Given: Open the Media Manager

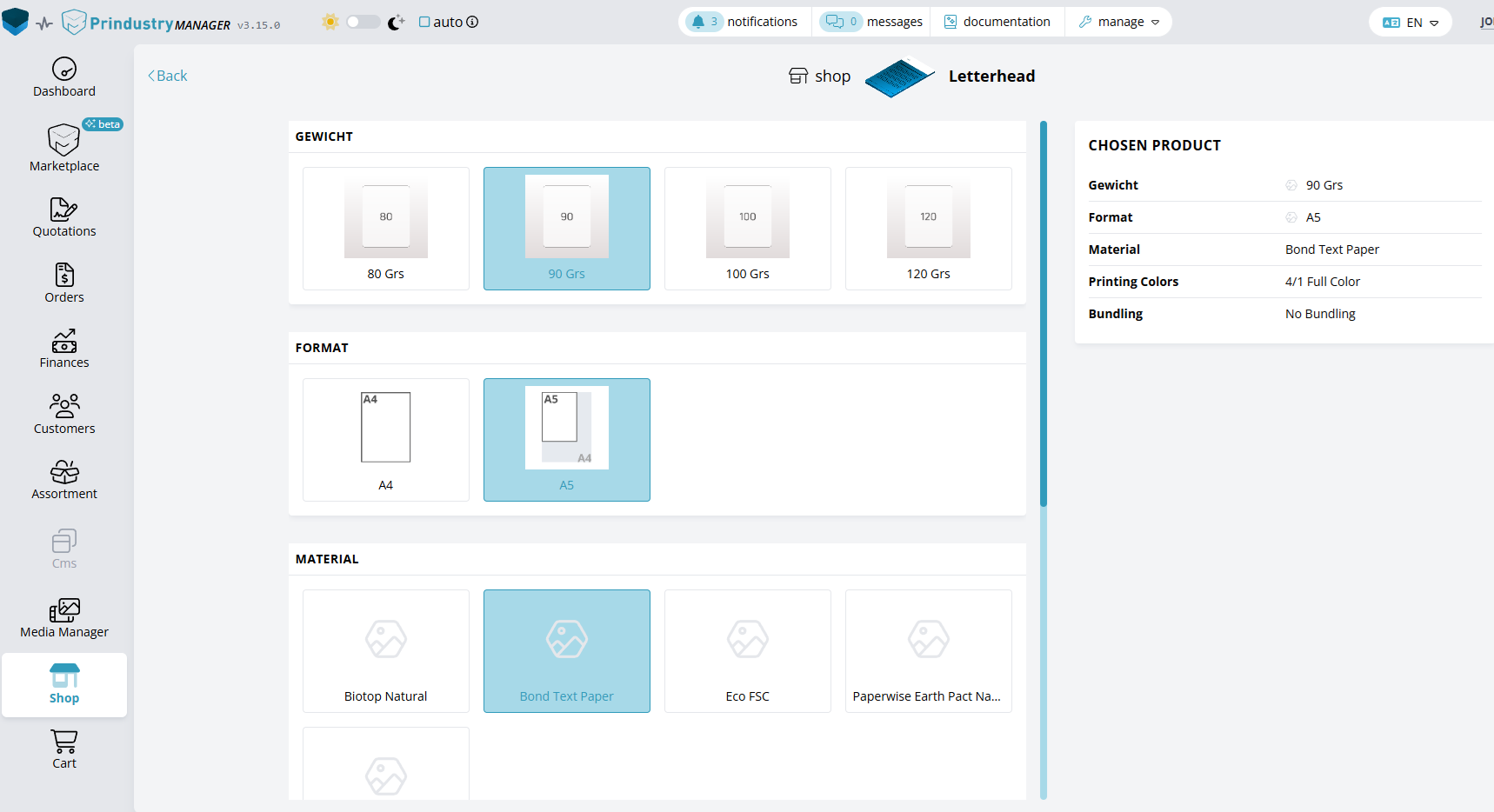Looking at the screenshot, I should 64,618.
